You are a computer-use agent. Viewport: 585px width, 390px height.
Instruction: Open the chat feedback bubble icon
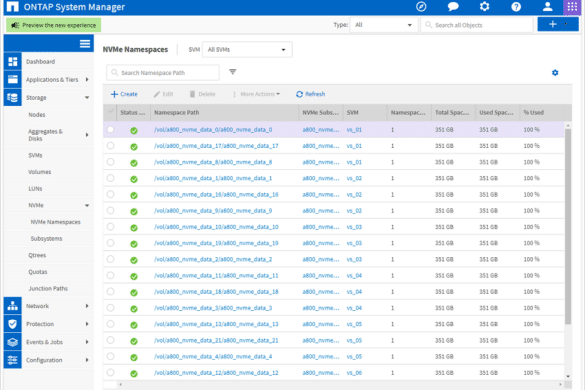click(x=453, y=7)
